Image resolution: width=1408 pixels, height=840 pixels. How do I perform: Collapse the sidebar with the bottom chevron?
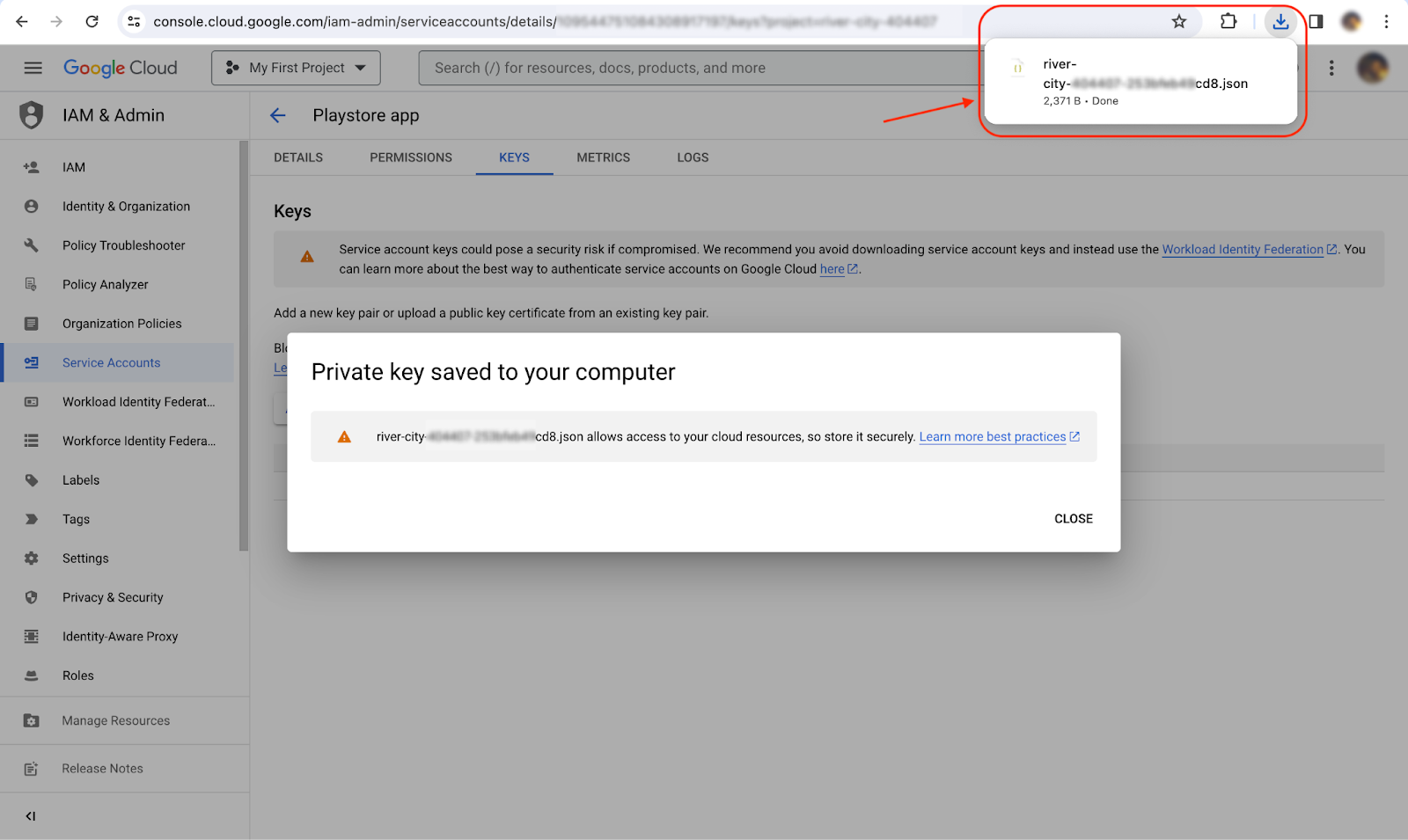click(31, 816)
